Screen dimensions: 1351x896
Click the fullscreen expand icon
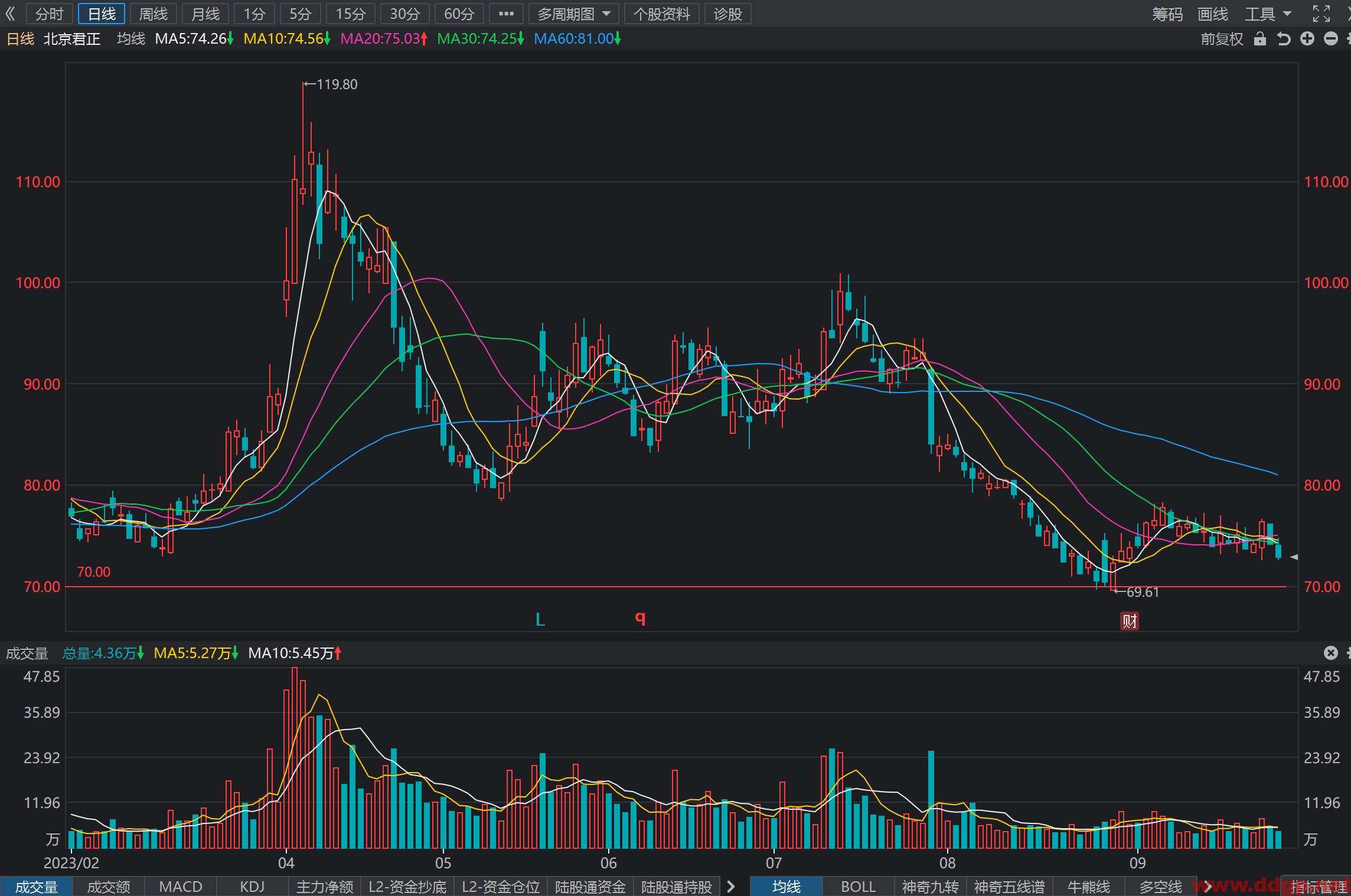(x=1321, y=14)
